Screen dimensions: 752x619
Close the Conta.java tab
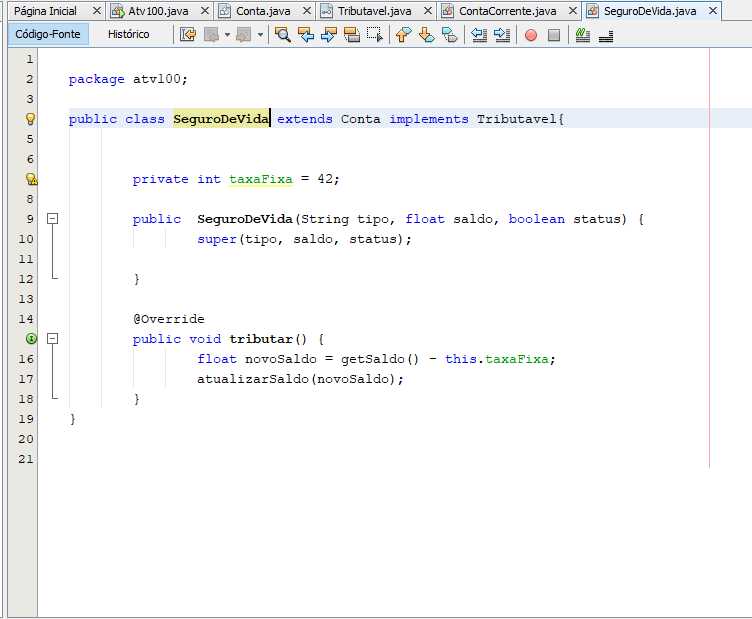coord(307,11)
